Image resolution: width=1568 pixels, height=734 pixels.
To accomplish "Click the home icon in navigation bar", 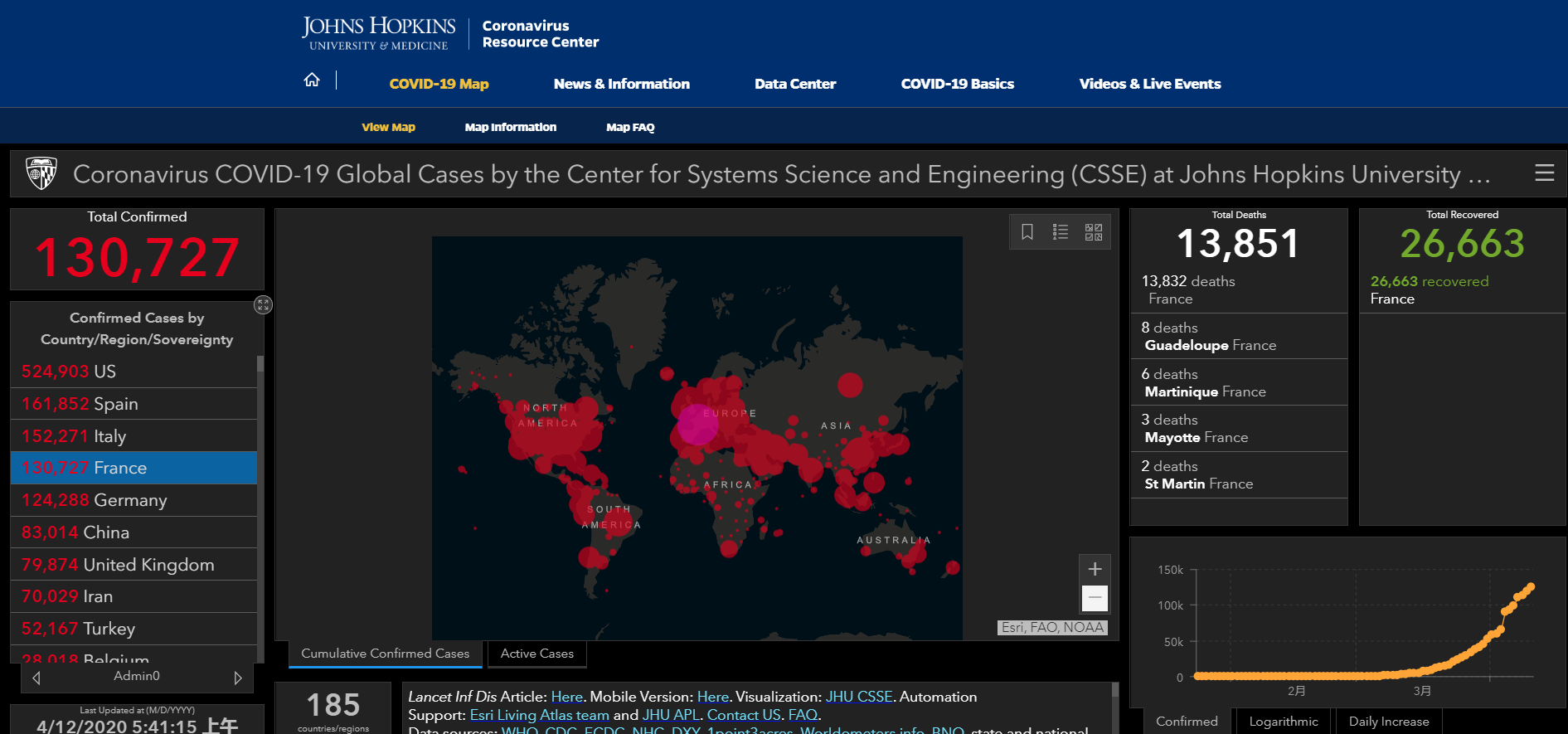I will click(312, 80).
